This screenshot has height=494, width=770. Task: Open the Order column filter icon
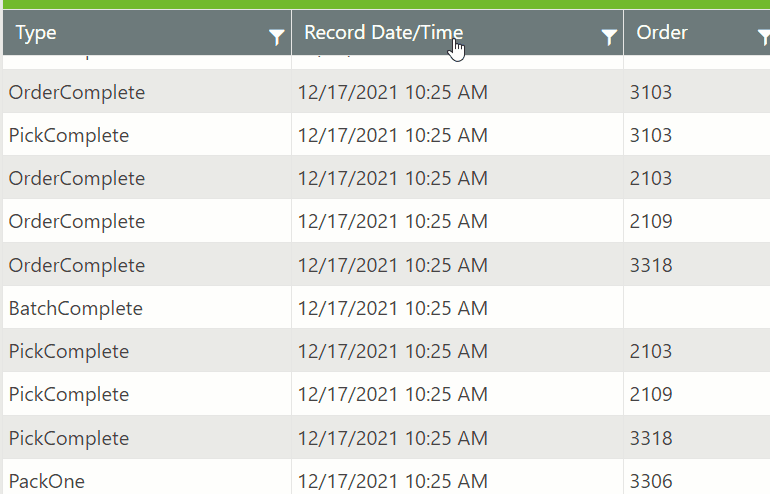pos(763,38)
